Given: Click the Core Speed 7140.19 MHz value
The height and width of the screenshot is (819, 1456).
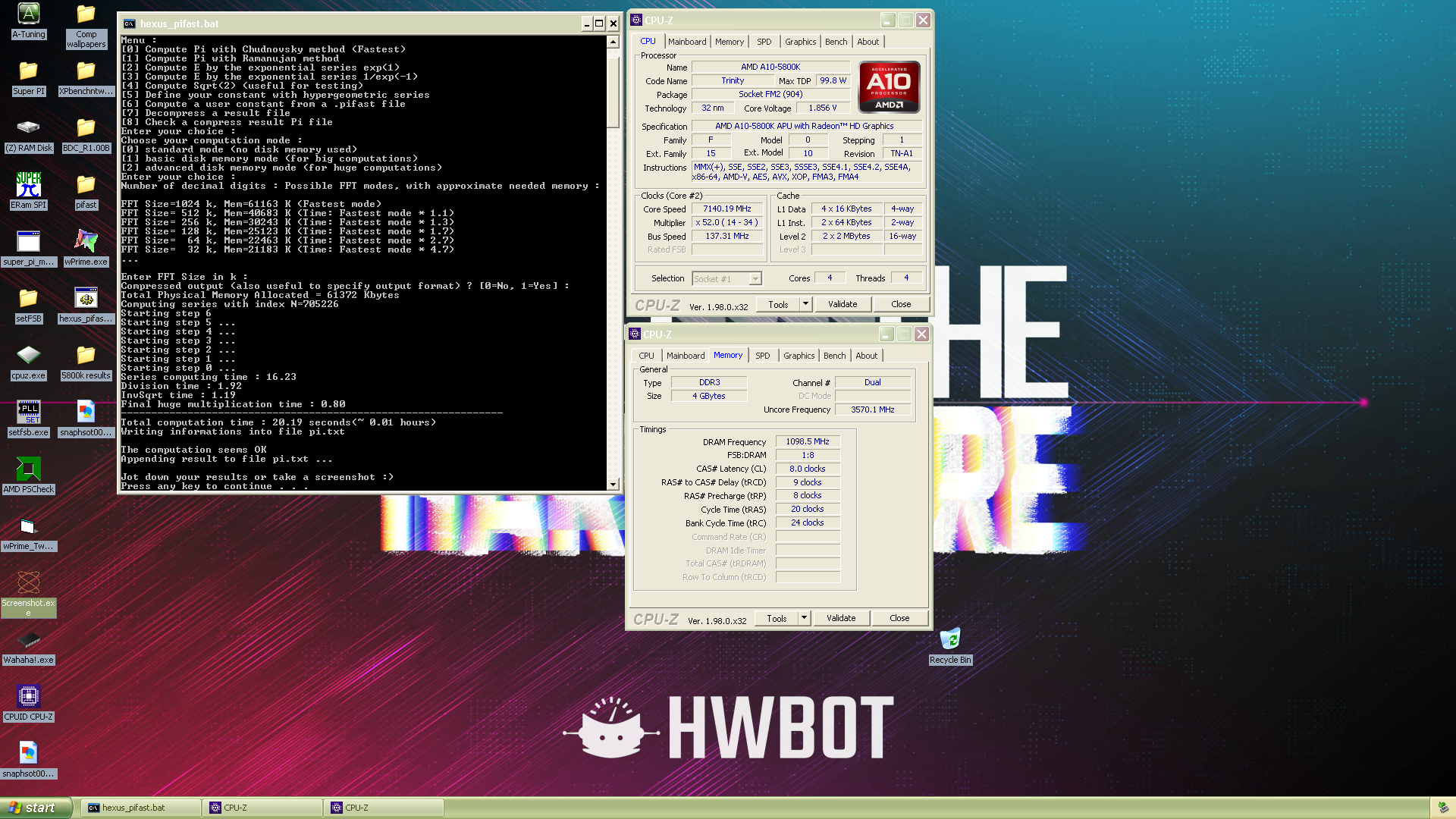Looking at the screenshot, I should pos(726,209).
